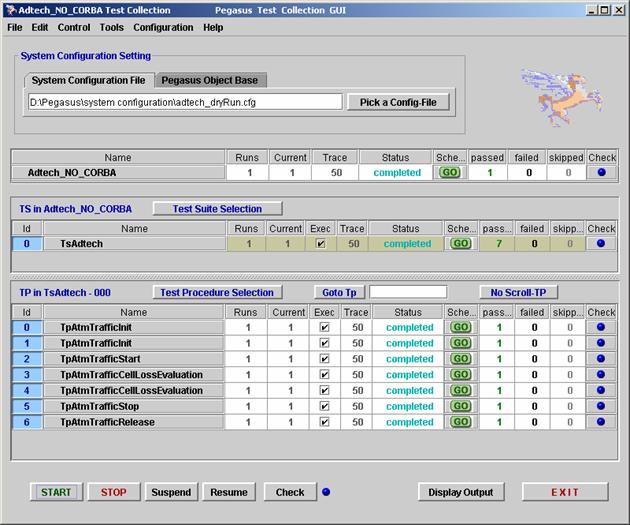Open Test Suite Selection

[x=217, y=209]
